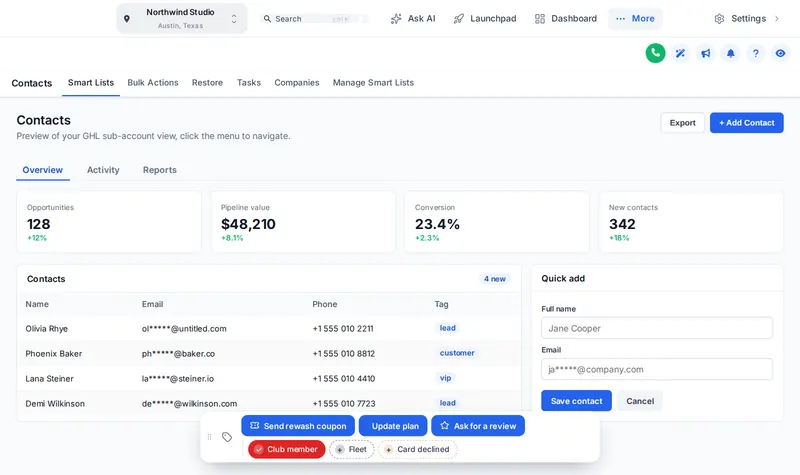
Task: Click the location pin icon beside Northwind Studio
Action: pyautogui.click(x=127, y=18)
